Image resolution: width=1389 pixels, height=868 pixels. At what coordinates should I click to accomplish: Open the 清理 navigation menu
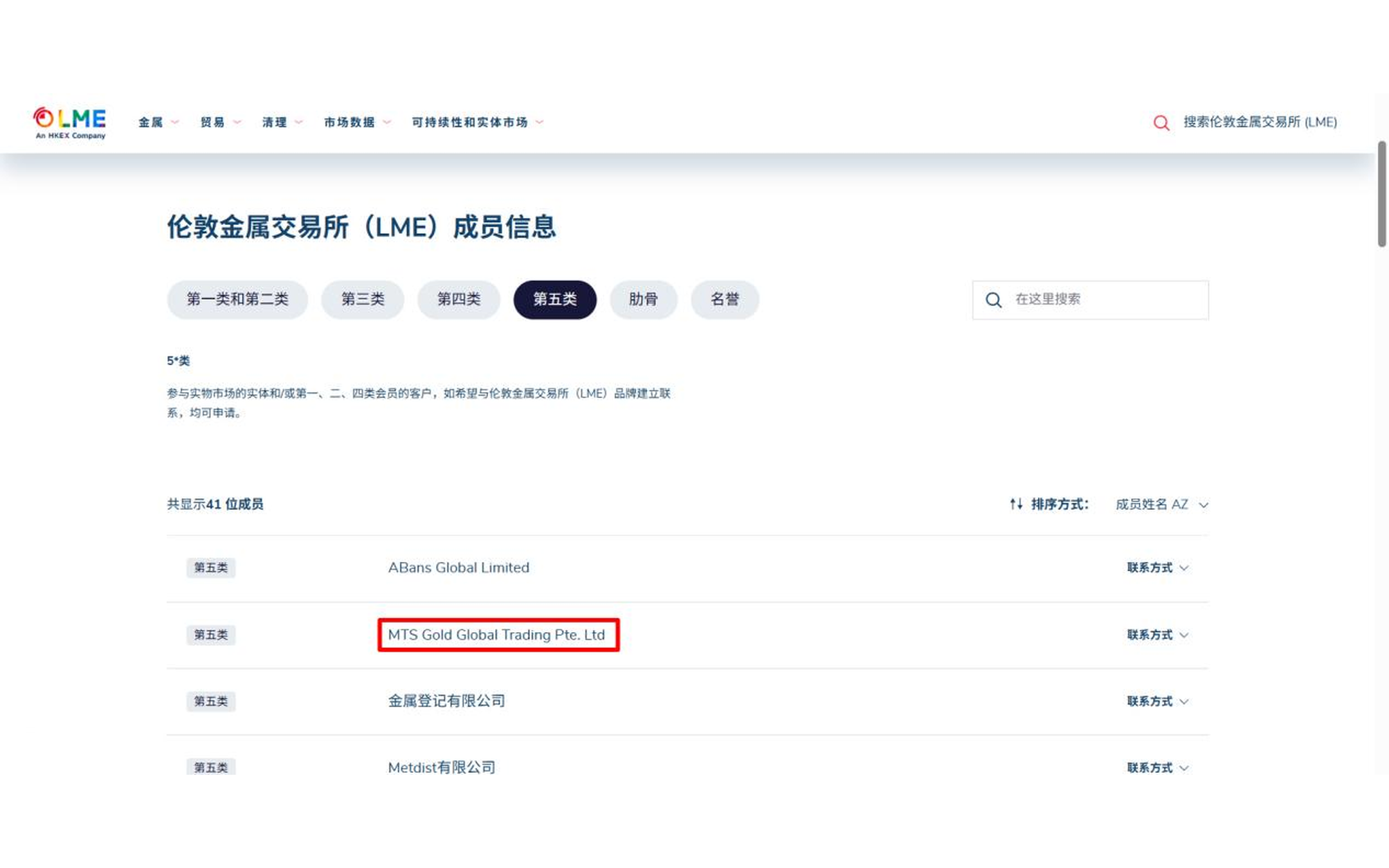tap(282, 122)
